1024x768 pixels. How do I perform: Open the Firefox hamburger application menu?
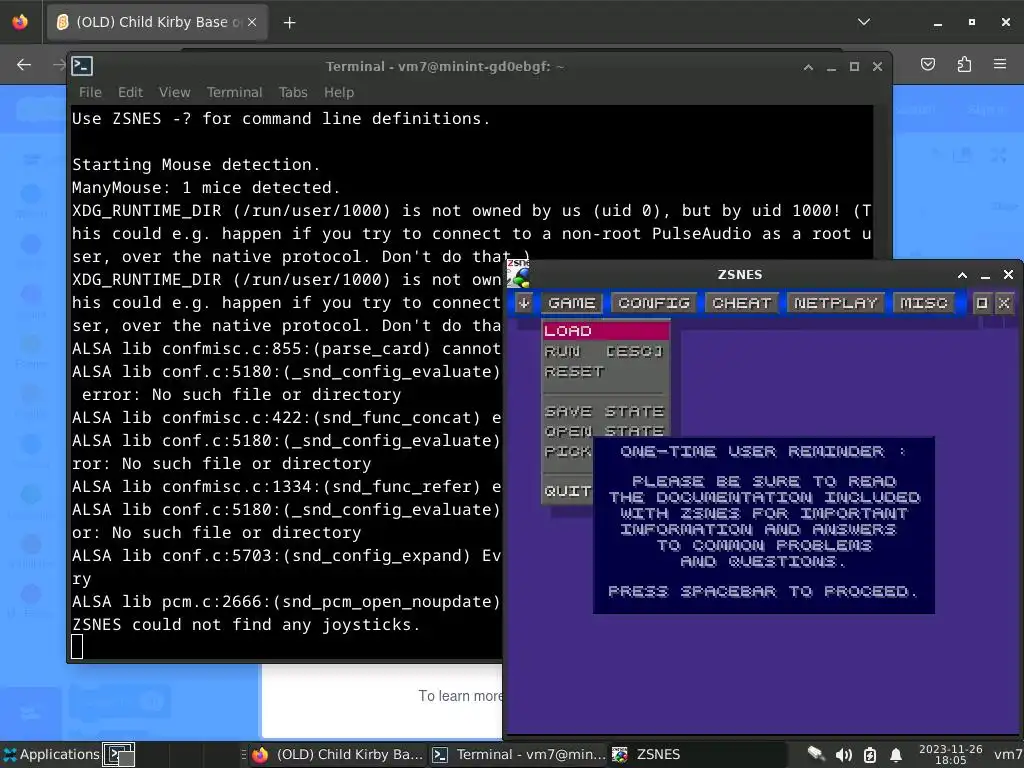(x=1000, y=64)
